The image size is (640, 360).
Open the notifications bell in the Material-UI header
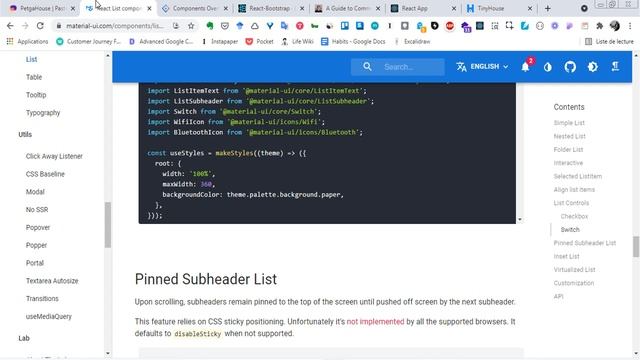coord(525,67)
